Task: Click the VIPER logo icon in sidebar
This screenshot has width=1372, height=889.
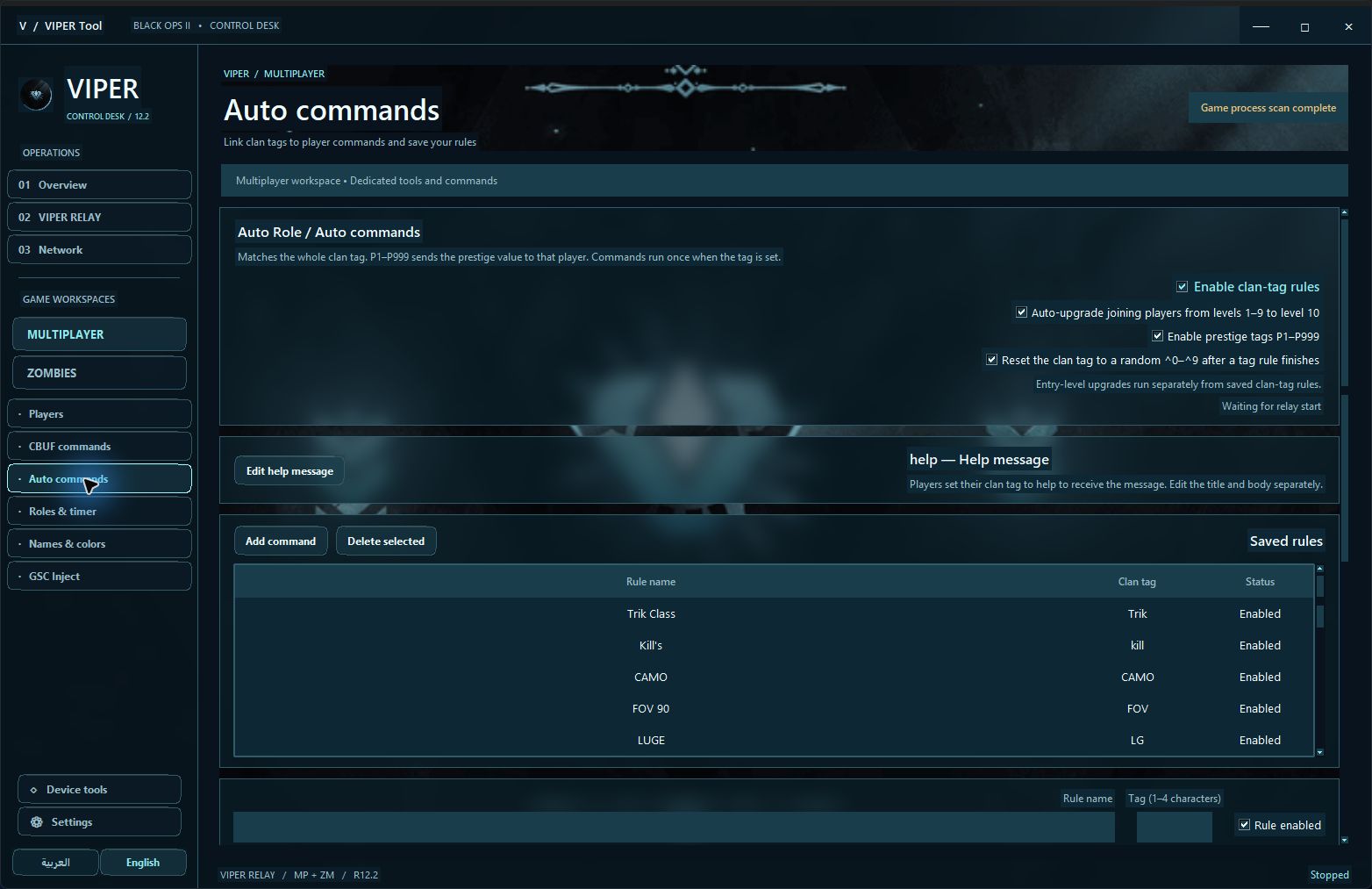Action: (x=35, y=94)
